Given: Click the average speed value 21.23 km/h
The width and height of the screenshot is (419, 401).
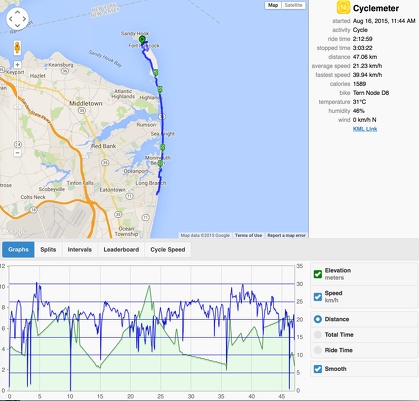Looking at the screenshot, I should pyautogui.click(x=367, y=66).
